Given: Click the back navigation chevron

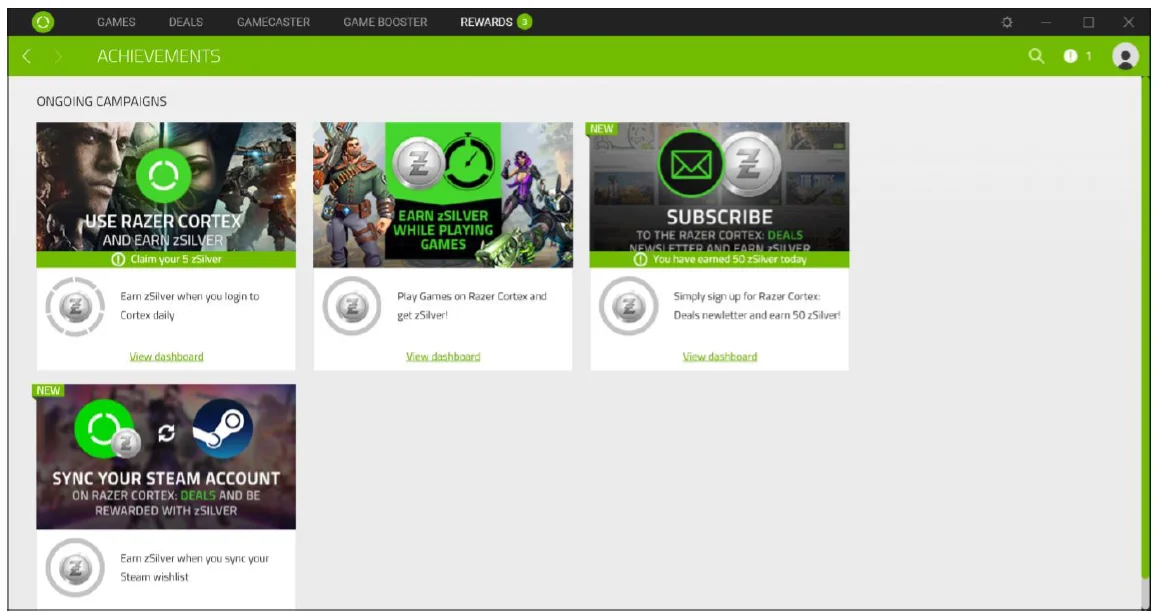Looking at the screenshot, I should coord(24,56).
